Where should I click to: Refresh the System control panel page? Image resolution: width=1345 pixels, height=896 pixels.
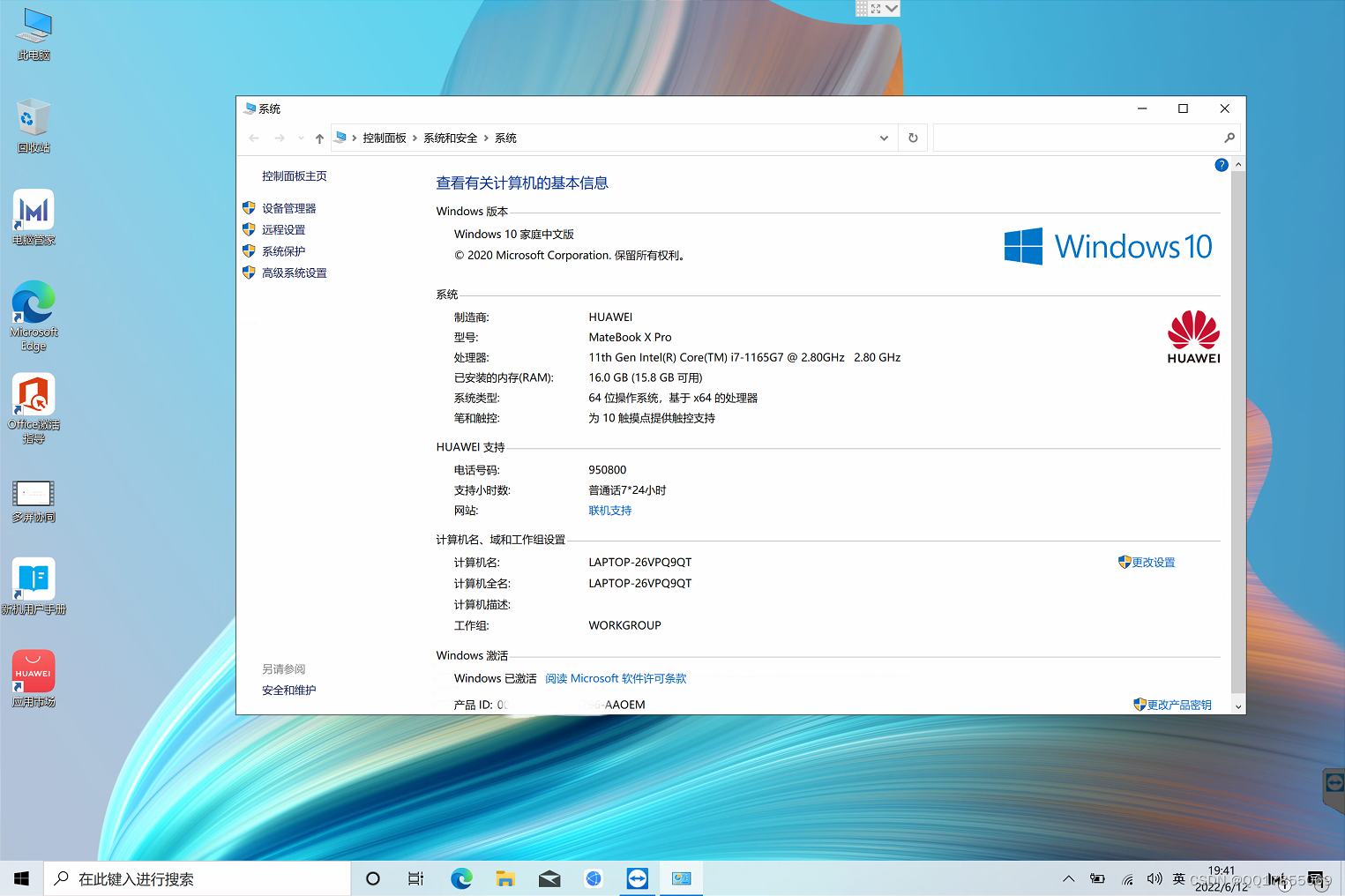[x=913, y=138]
